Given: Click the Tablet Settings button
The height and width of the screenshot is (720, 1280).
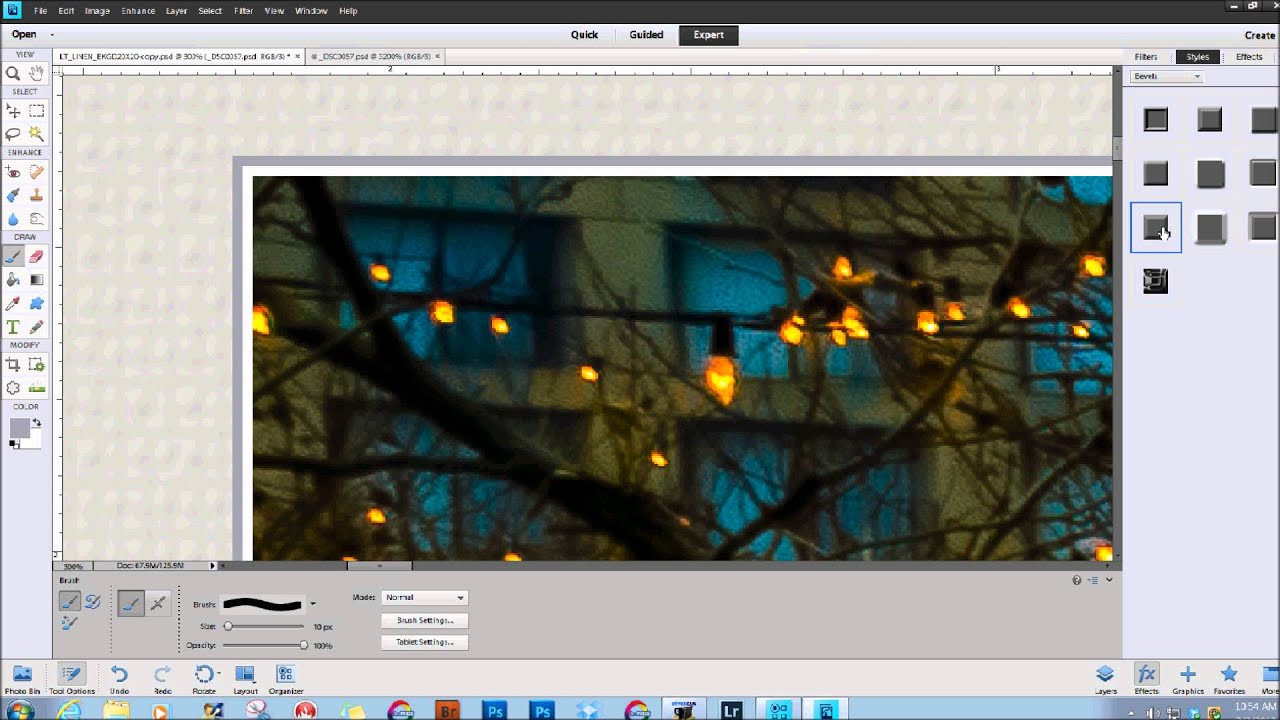Looking at the screenshot, I should [x=425, y=642].
